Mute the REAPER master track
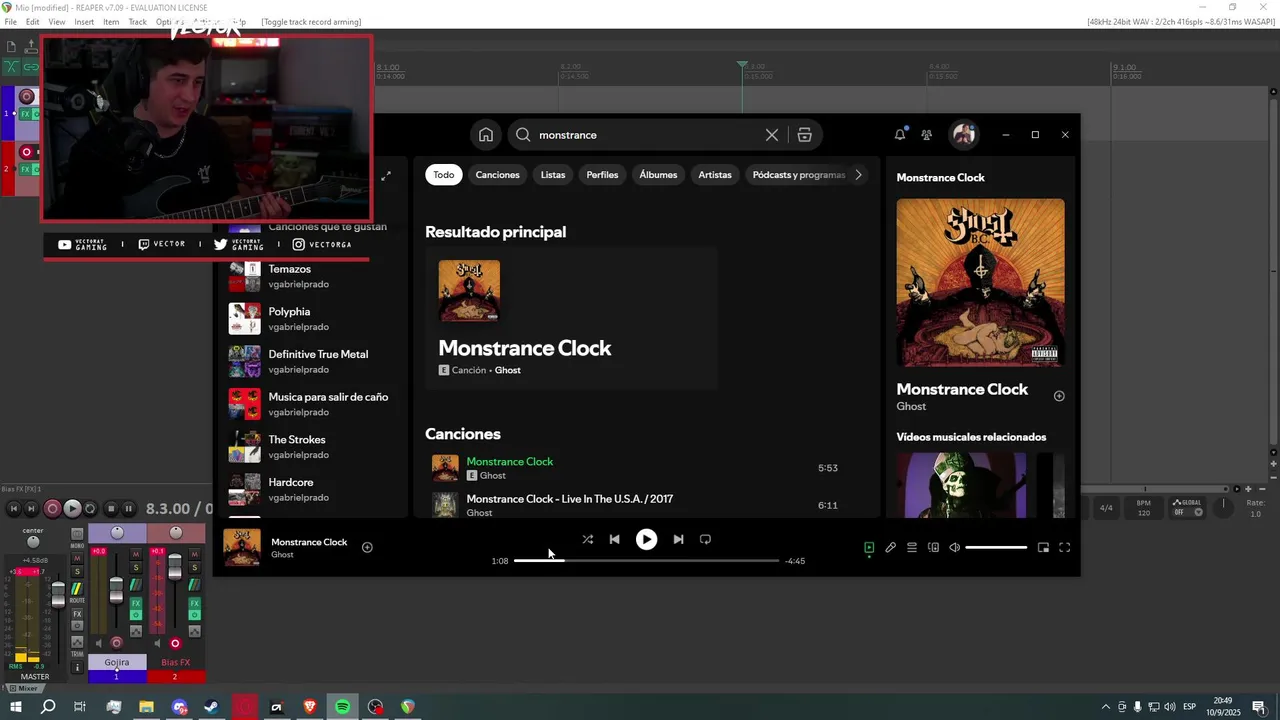The image size is (1280, 720). tap(77, 558)
